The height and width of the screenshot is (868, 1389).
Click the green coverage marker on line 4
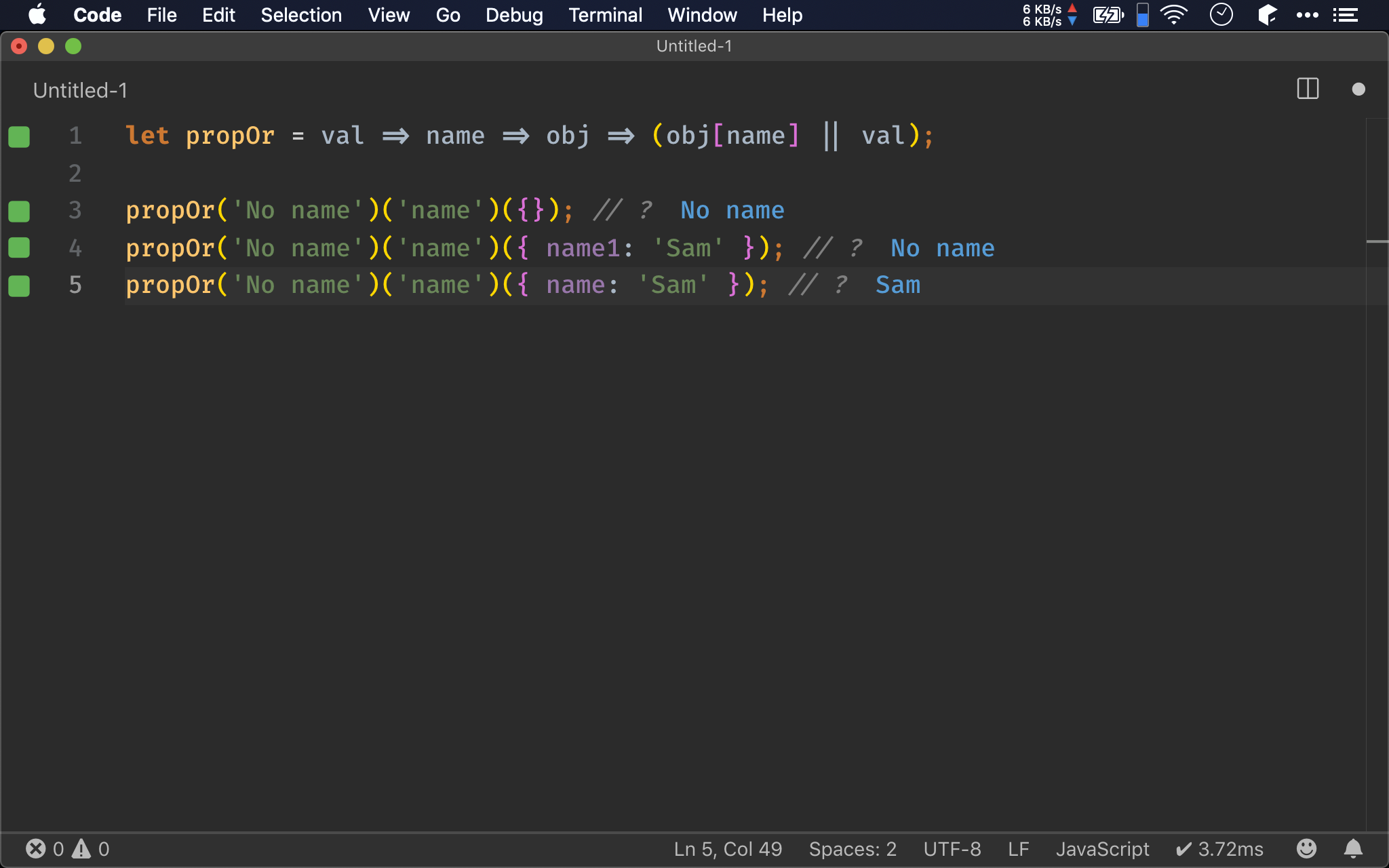coord(19,248)
